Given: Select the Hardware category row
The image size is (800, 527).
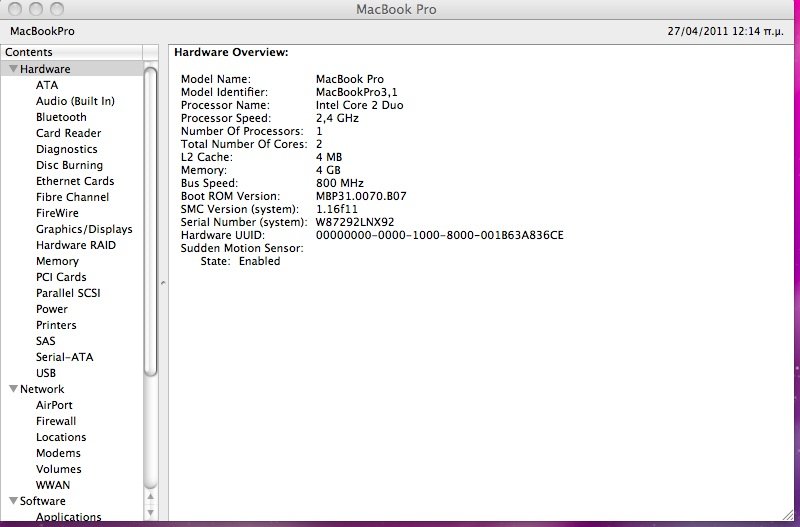Looking at the screenshot, I should coord(72,68).
